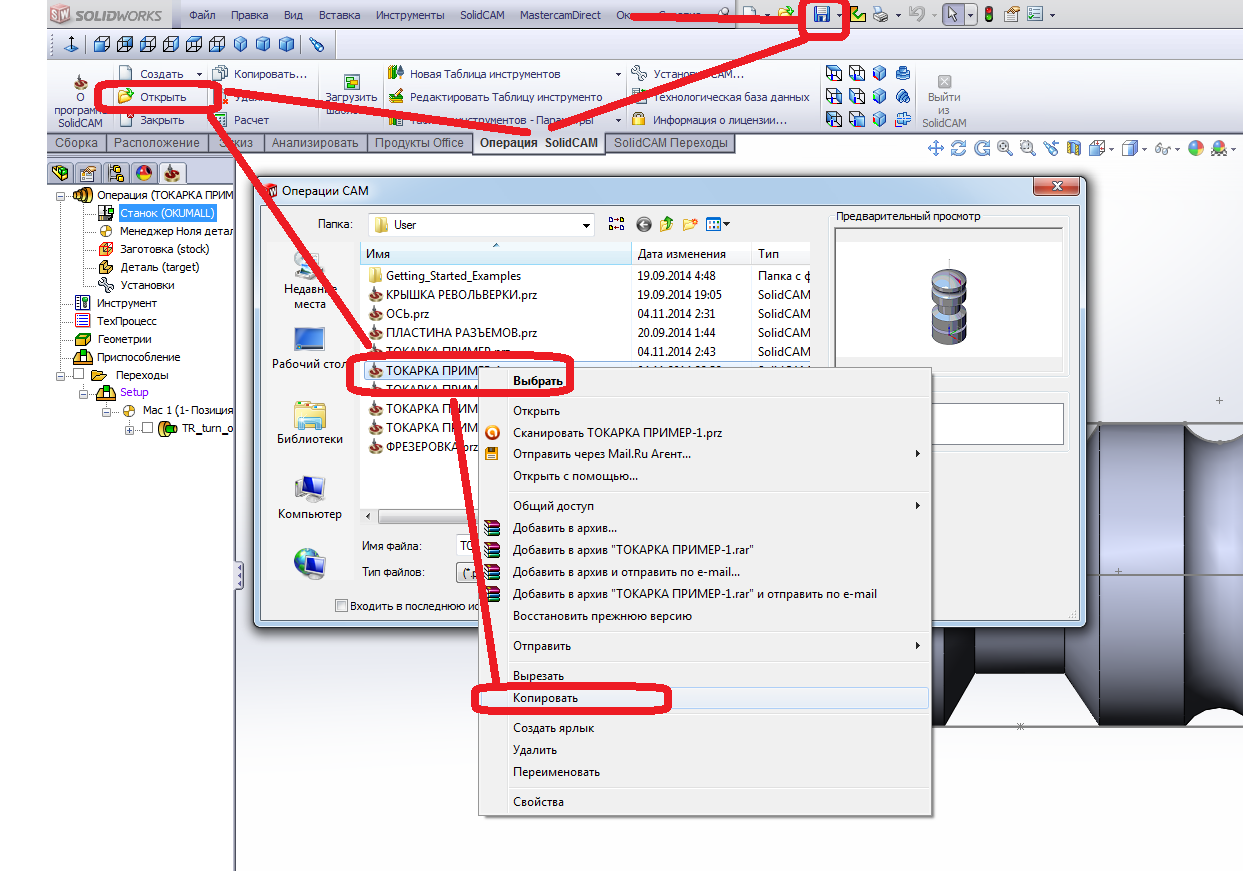Open the MastercamDirect menu
The width and height of the screenshot is (1243, 871).
(x=560, y=15)
